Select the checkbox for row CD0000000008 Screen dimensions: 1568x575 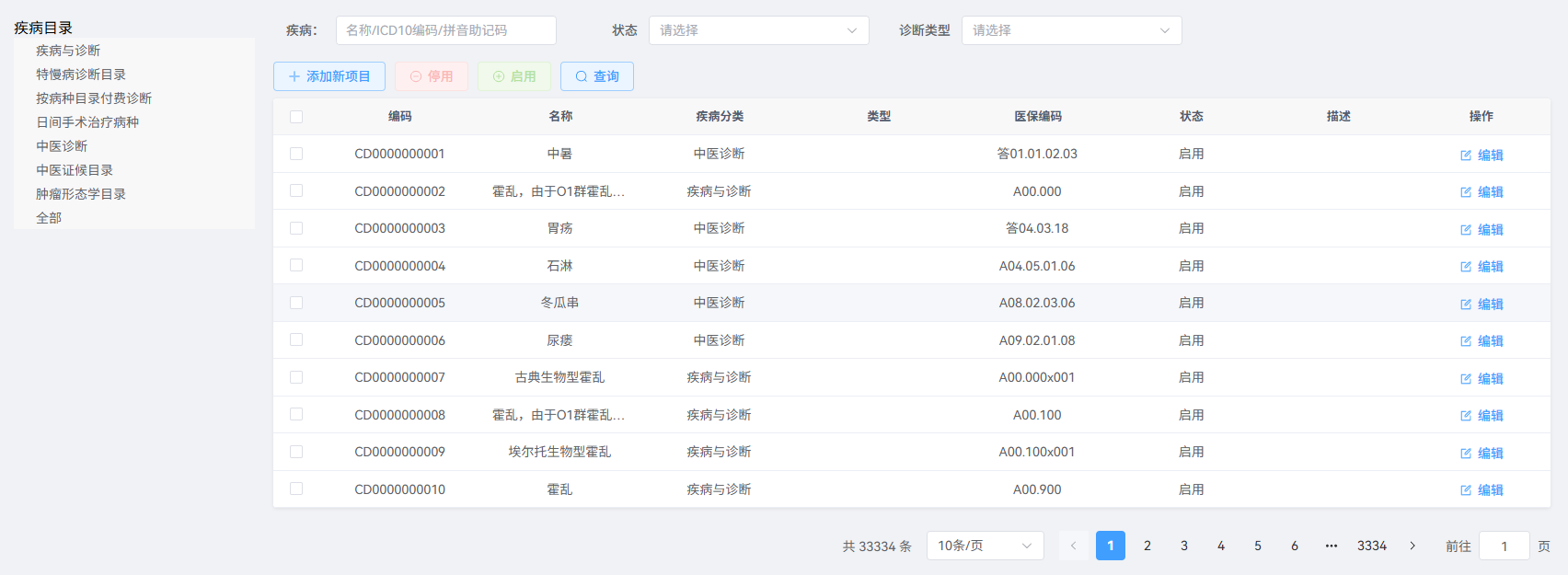pos(296,415)
